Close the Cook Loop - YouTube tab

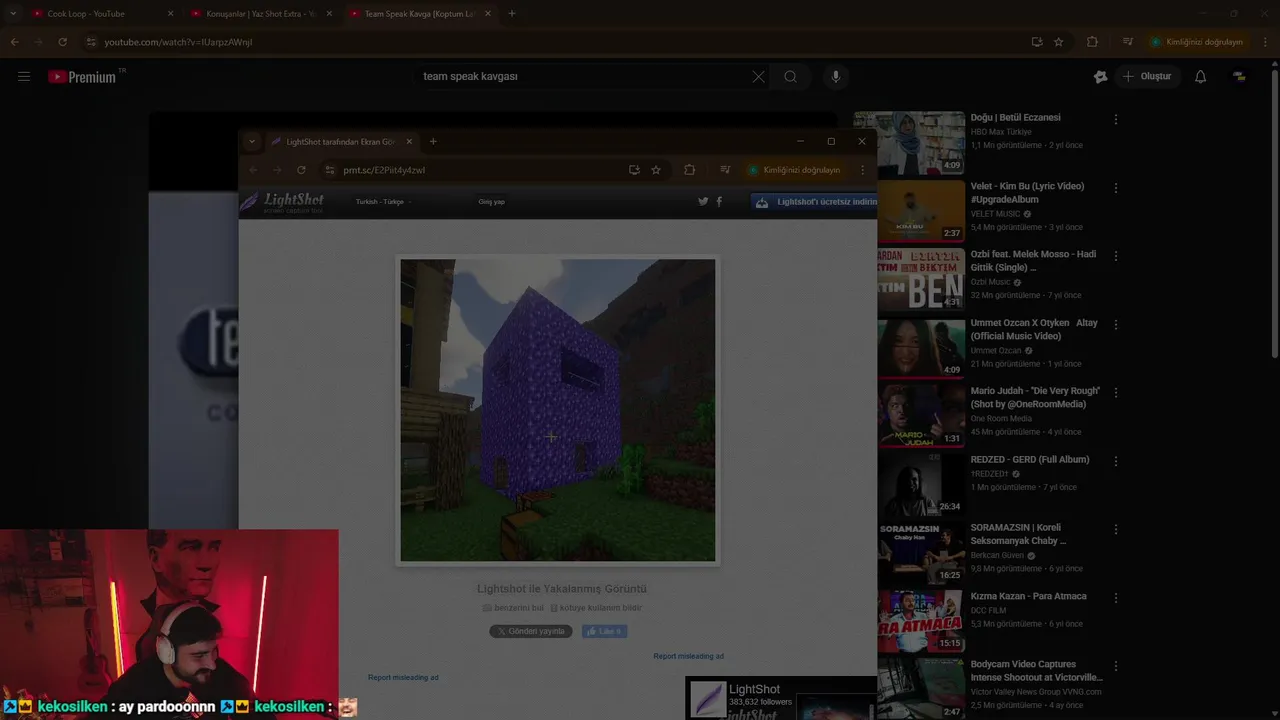pos(170,14)
